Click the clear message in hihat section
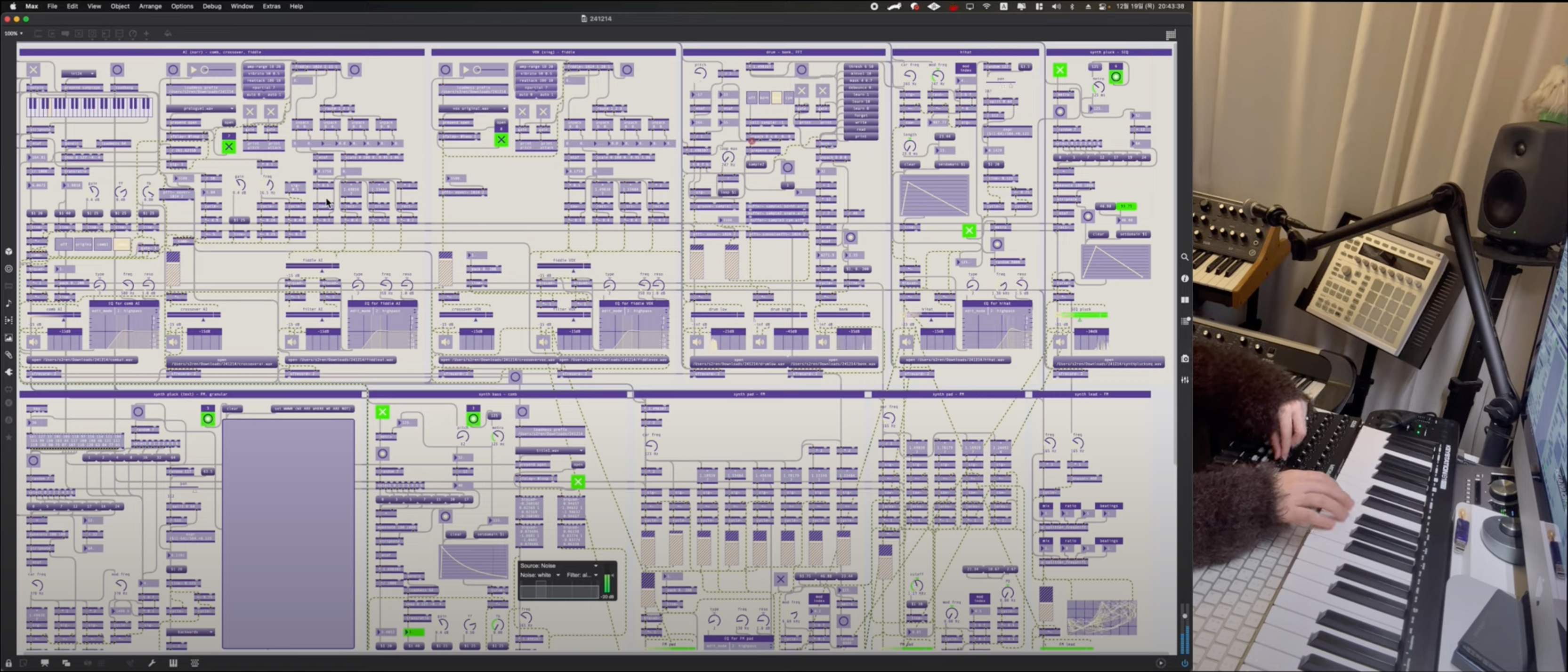This screenshot has width=1568, height=672. click(x=910, y=164)
